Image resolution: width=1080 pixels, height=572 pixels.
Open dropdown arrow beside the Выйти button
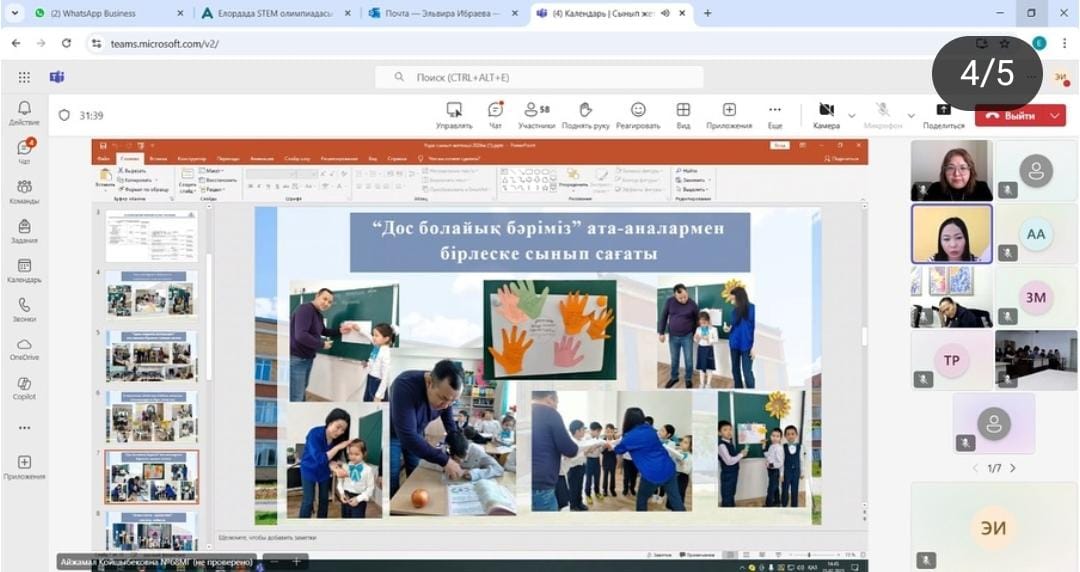(x=1056, y=116)
